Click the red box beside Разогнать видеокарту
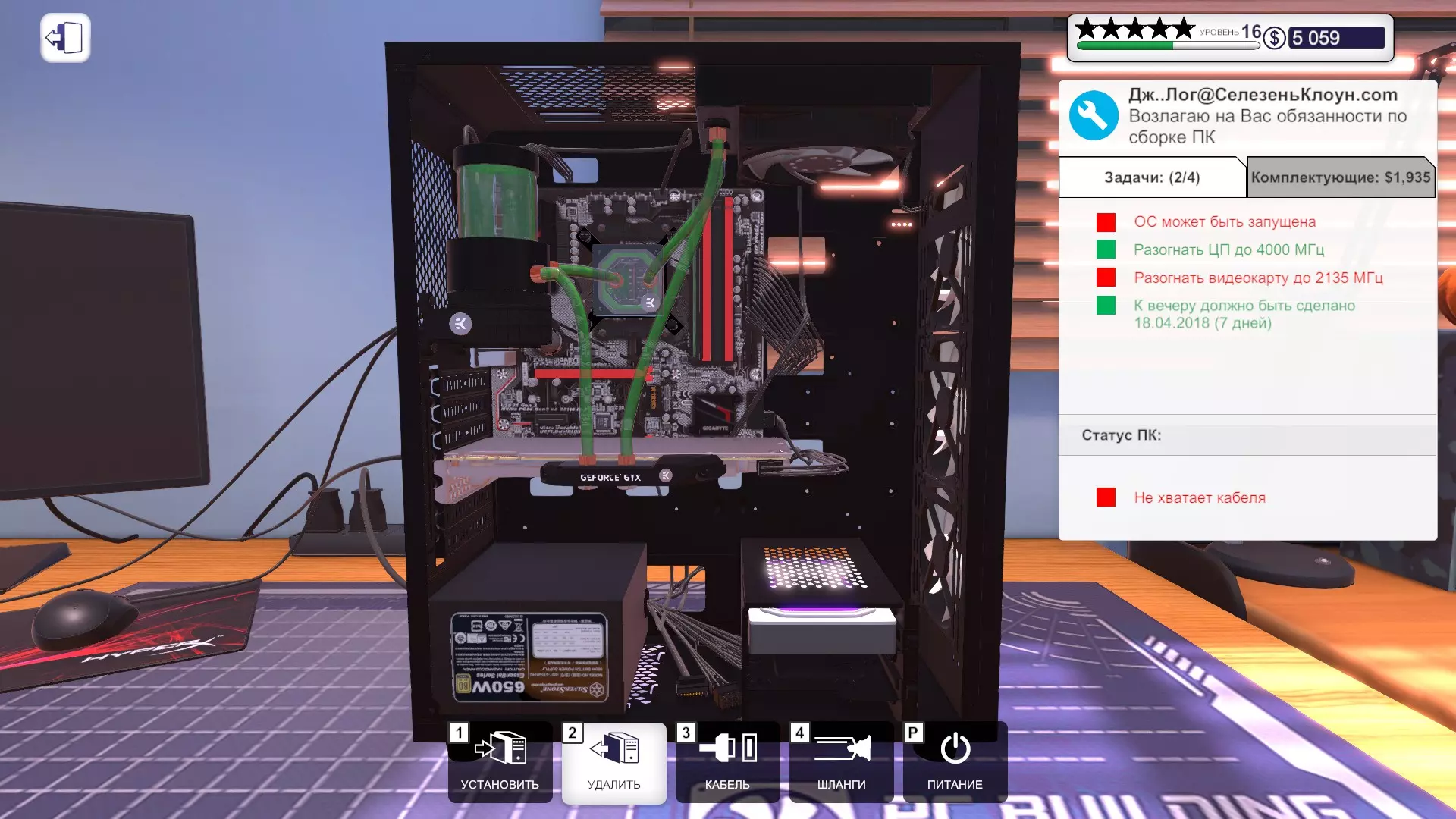This screenshot has height=819, width=1456. pyautogui.click(x=1106, y=278)
